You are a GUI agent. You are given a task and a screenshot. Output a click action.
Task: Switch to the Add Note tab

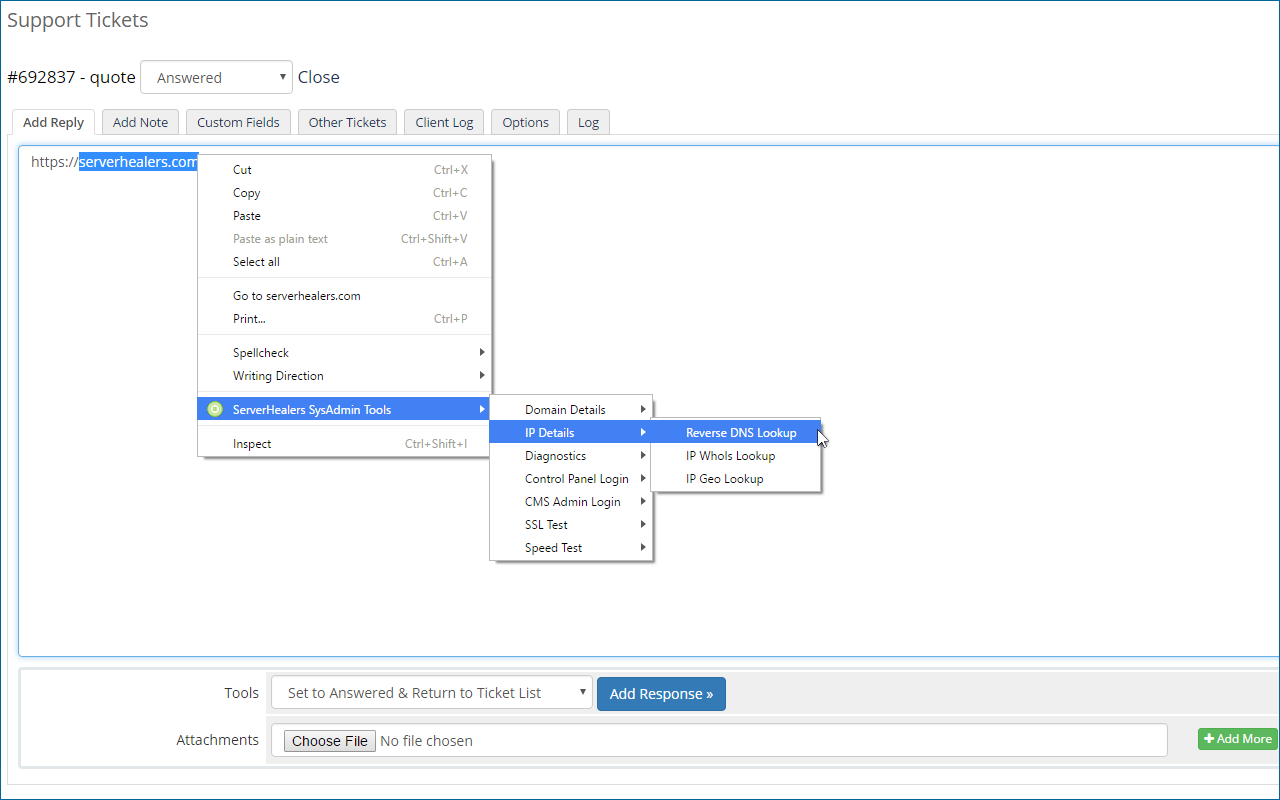[x=140, y=122]
